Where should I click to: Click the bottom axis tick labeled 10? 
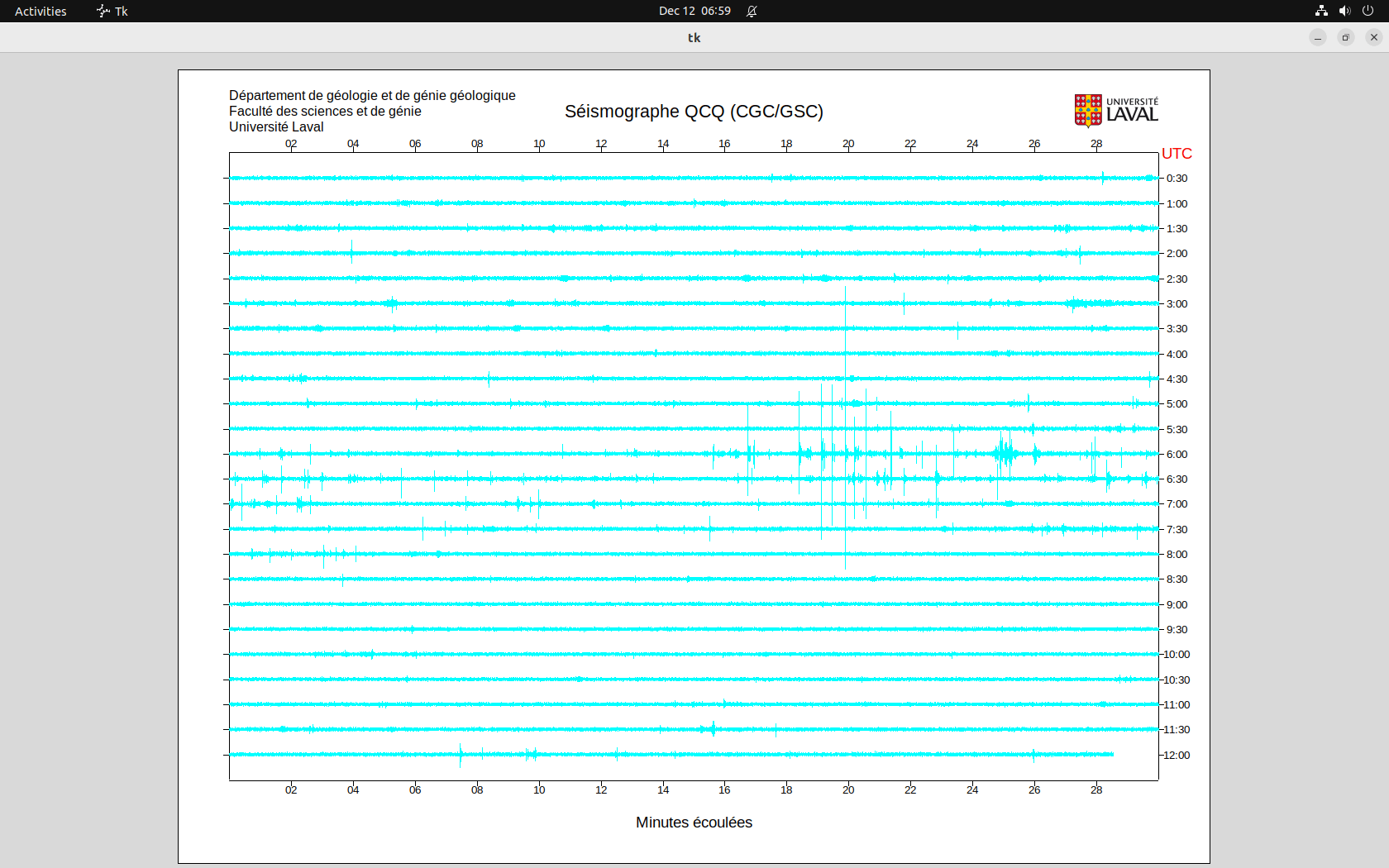point(539,790)
